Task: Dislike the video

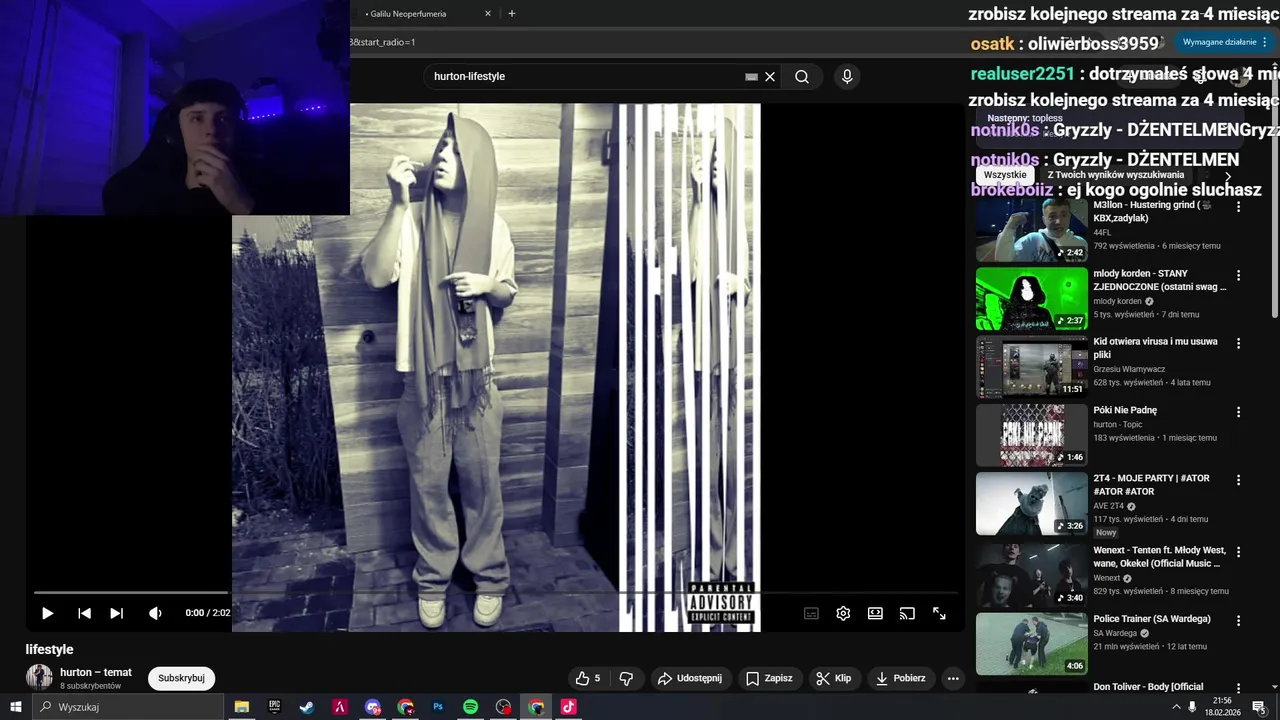Action: click(626, 678)
